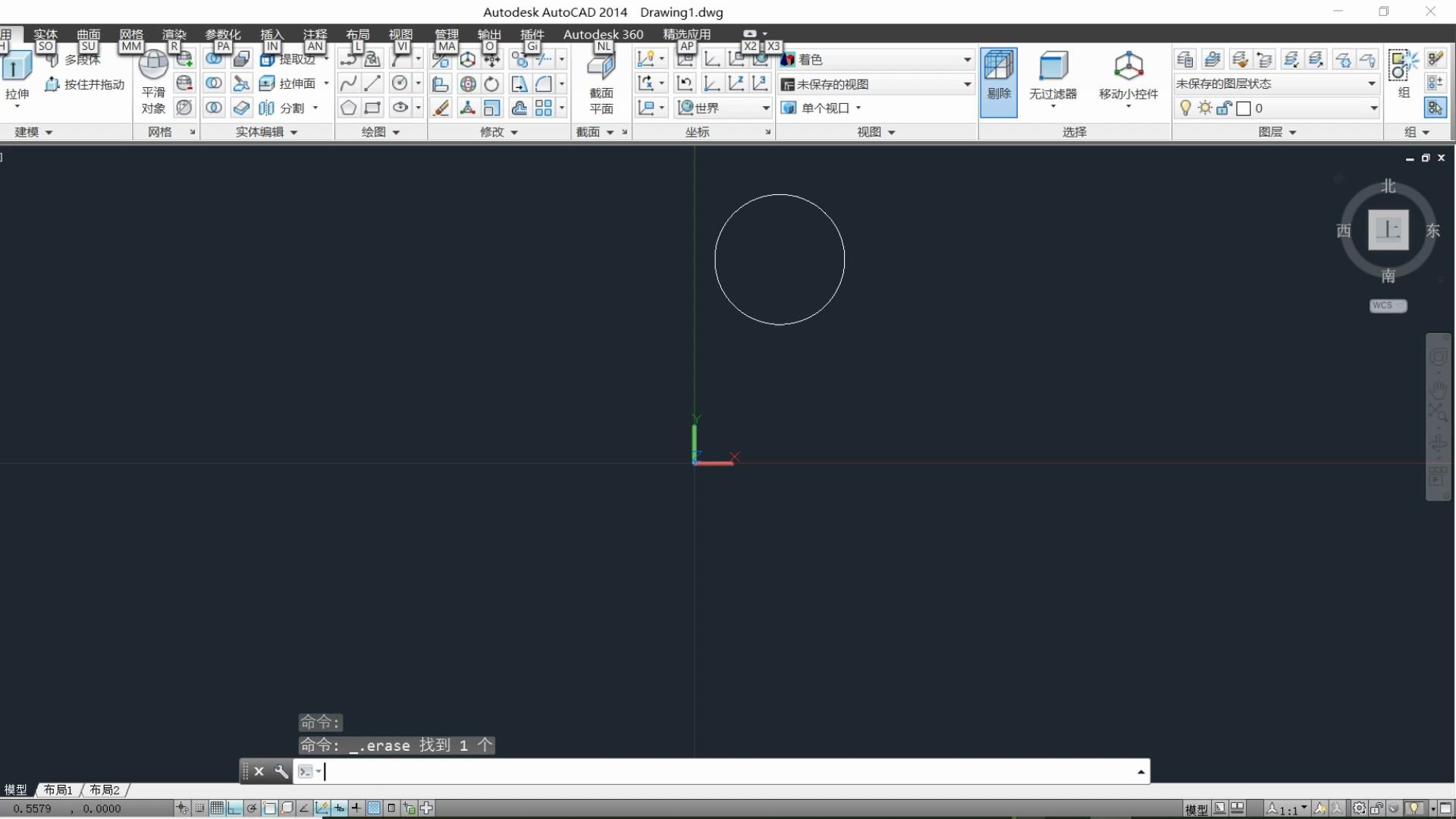Open the World UCS dropdown
1456x819 pixels.
(x=765, y=108)
